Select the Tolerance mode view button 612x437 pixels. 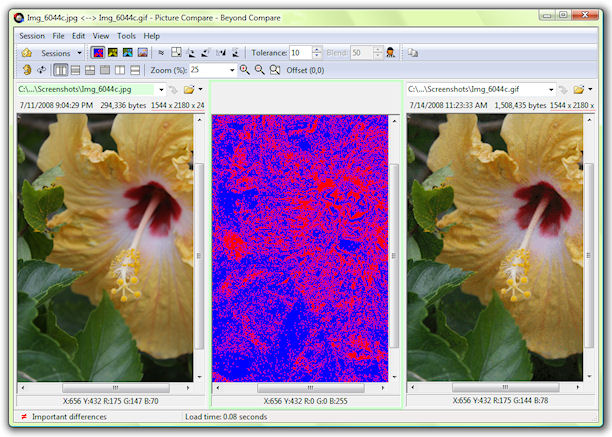(x=98, y=52)
